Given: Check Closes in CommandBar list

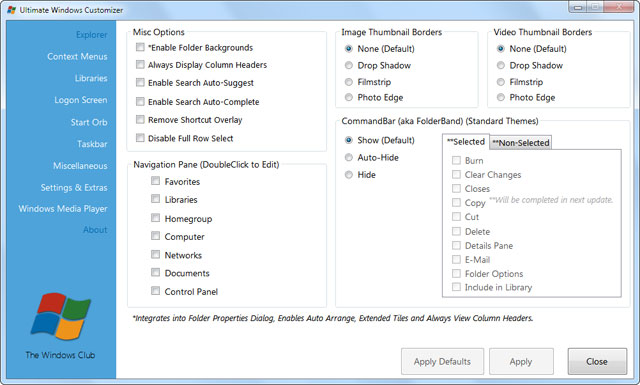Looking at the screenshot, I should tap(456, 188).
